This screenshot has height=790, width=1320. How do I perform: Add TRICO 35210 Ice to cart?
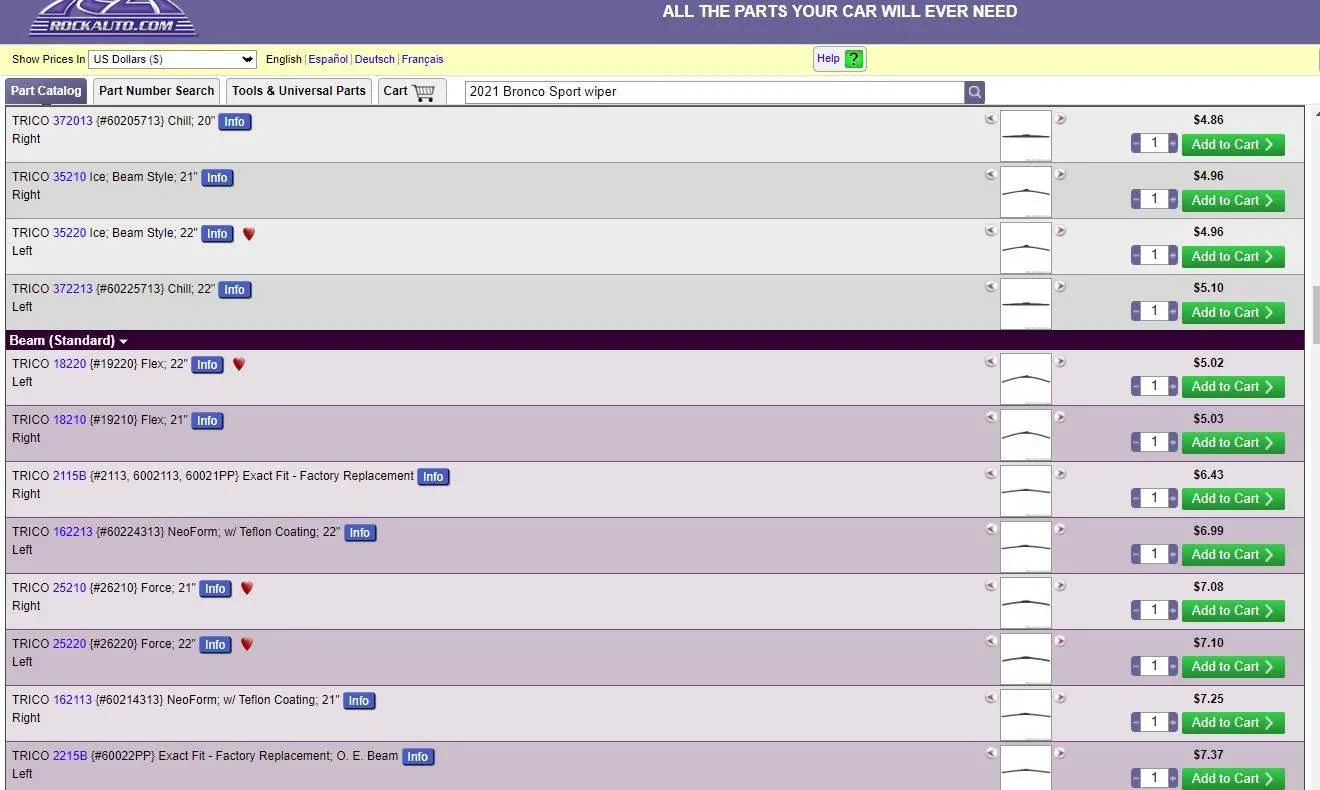(1232, 201)
